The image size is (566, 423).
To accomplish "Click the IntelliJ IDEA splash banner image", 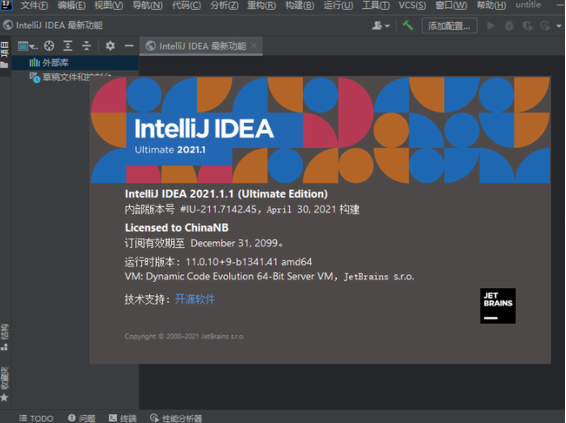I will (x=320, y=130).
